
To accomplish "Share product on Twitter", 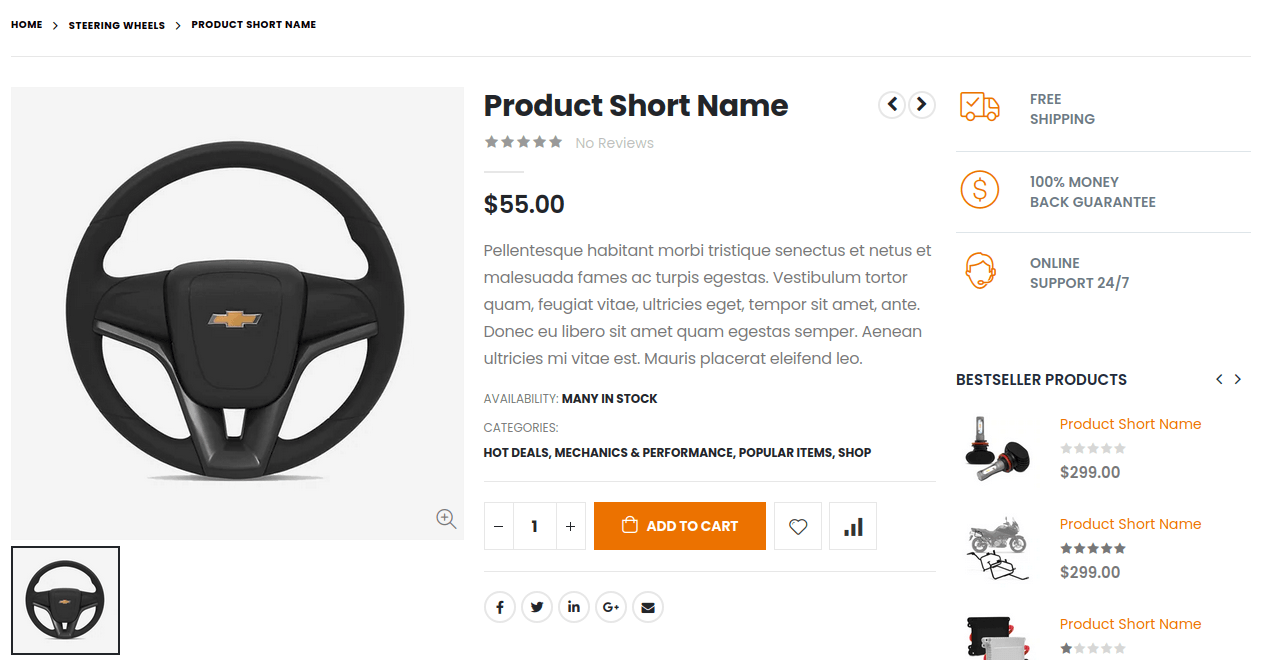I will coord(537,607).
